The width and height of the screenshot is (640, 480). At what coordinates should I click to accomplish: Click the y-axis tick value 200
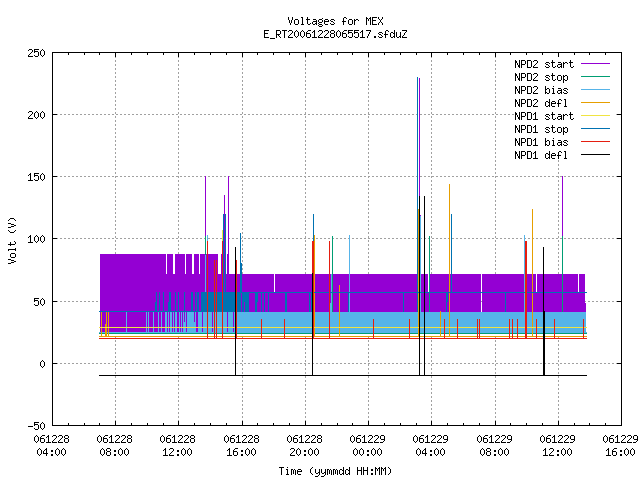pyautogui.click(x=36, y=115)
